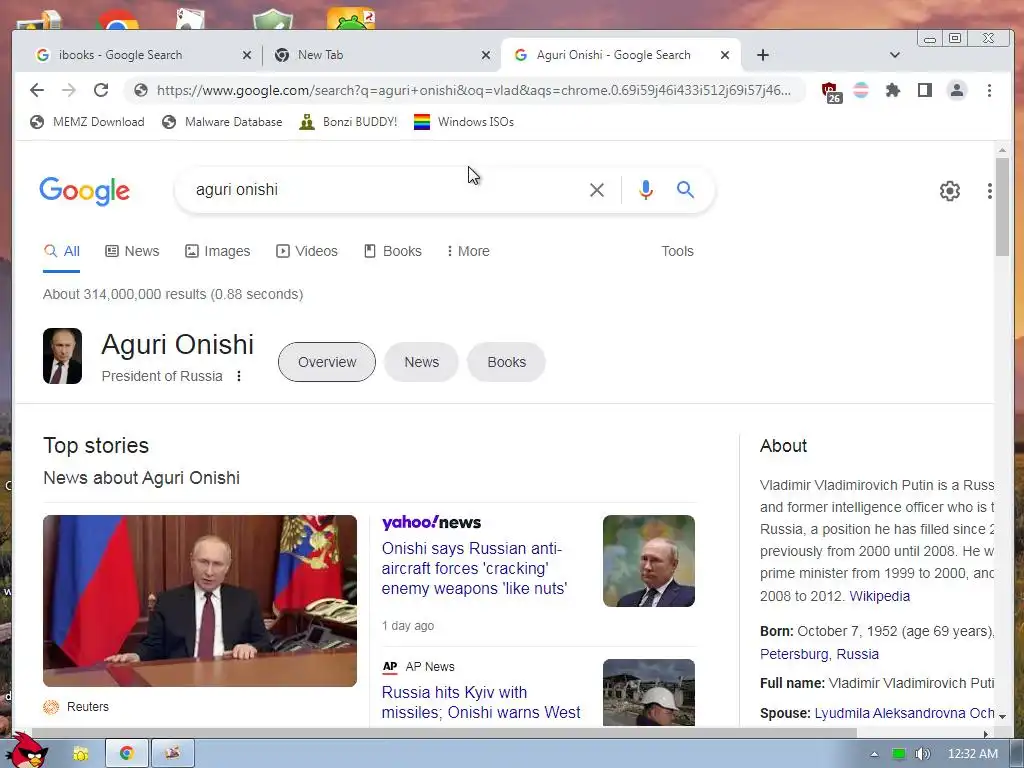Open the uBlock extension icon showing 26
This screenshot has width=1024, height=768.
(830, 92)
